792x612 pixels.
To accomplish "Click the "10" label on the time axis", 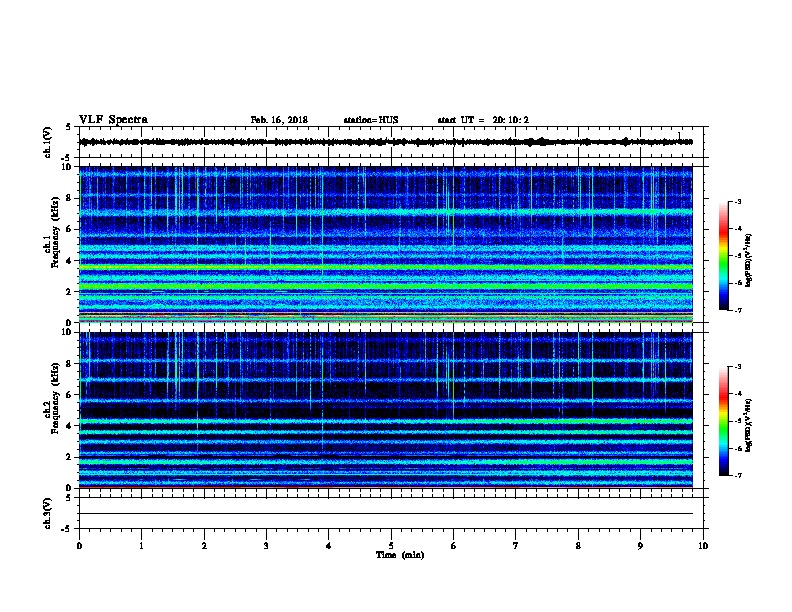I will [x=703, y=546].
